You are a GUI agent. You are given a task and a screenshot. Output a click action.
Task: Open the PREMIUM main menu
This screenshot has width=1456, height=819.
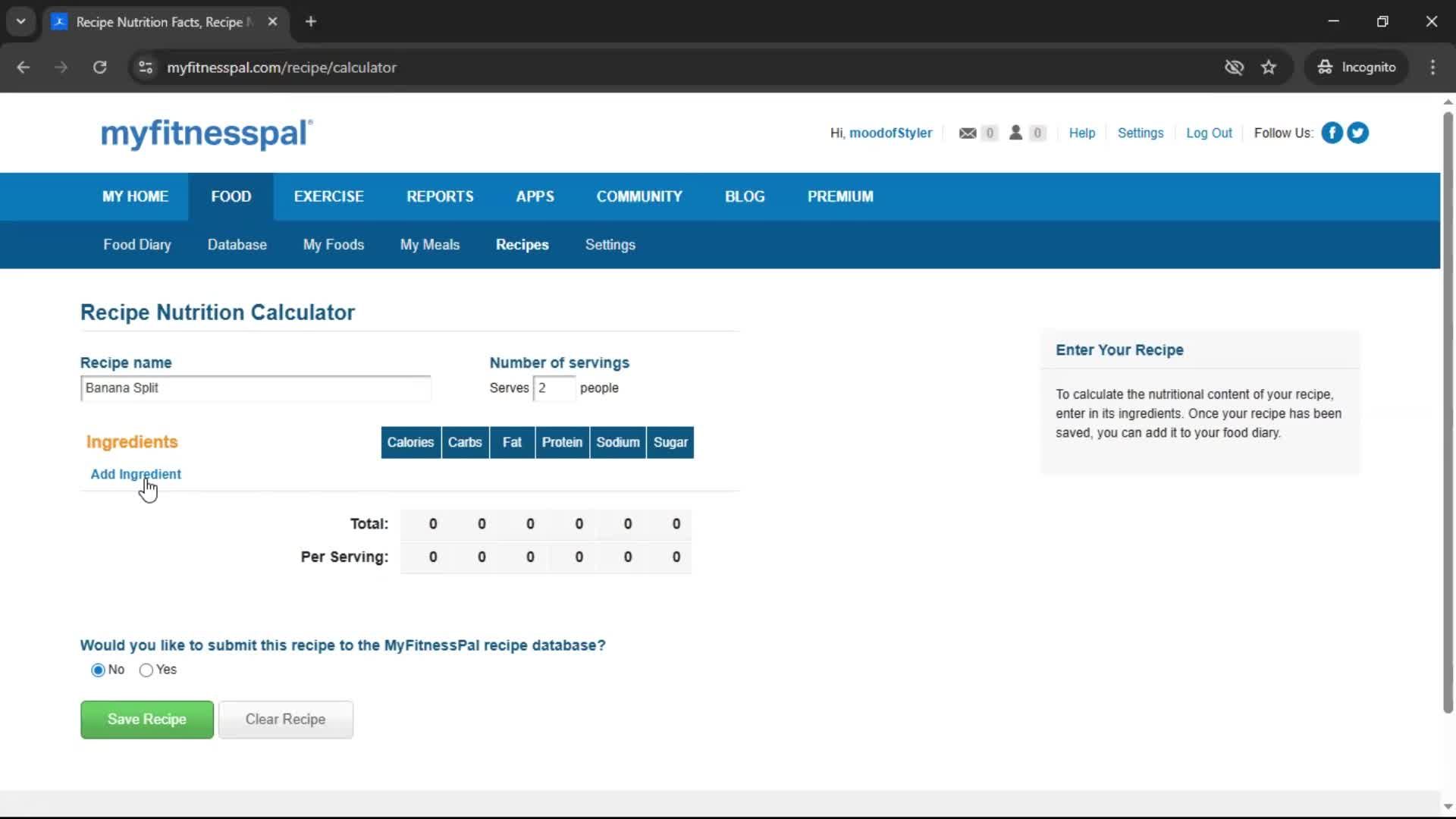tap(840, 196)
